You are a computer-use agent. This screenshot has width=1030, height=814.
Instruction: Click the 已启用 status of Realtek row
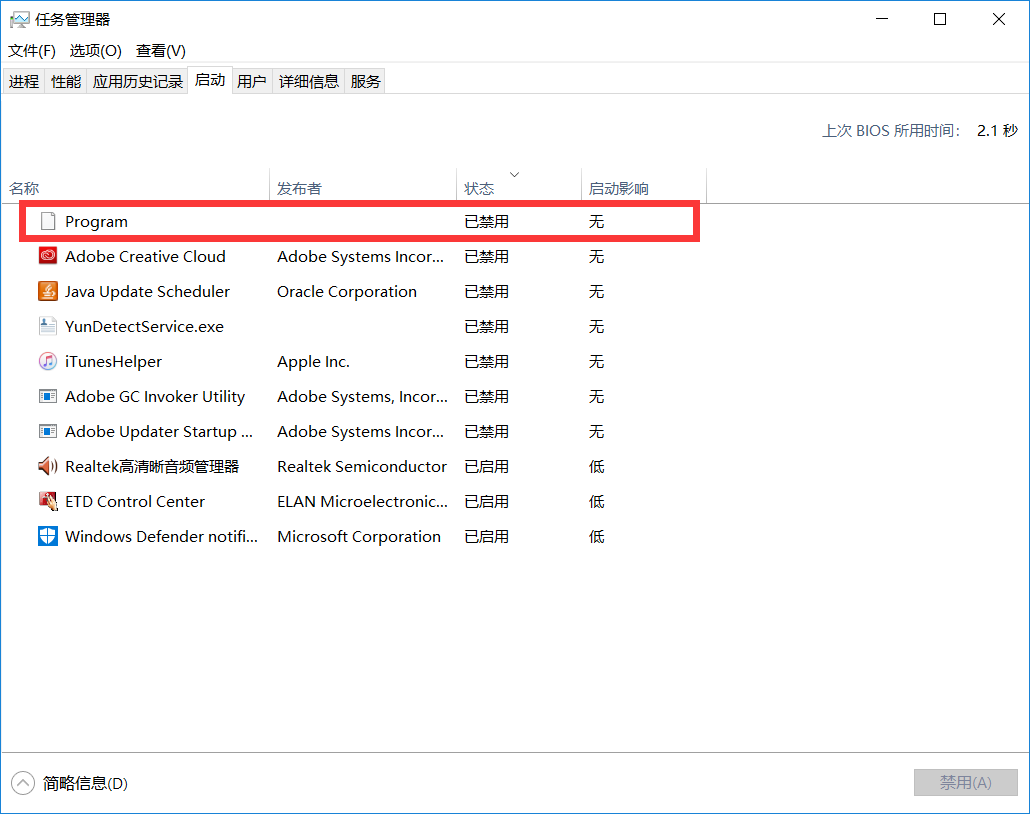pyautogui.click(x=487, y=466)
